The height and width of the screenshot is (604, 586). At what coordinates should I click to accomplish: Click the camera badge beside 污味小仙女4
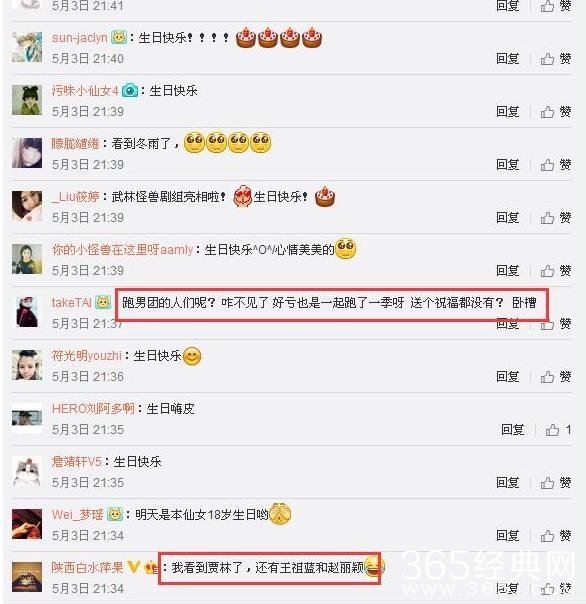130,91
